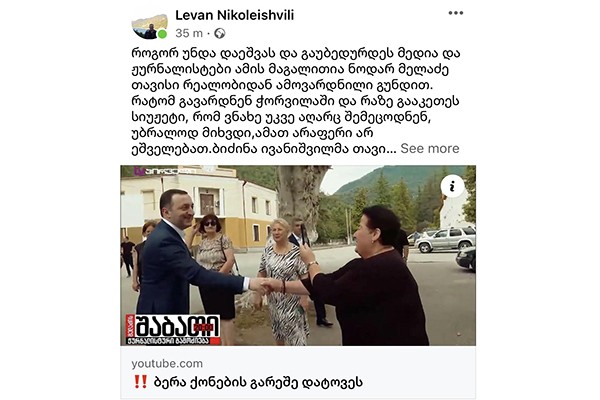Open the youtube.com source link
This screenshot has width=600, height=400.
[167, 364]
